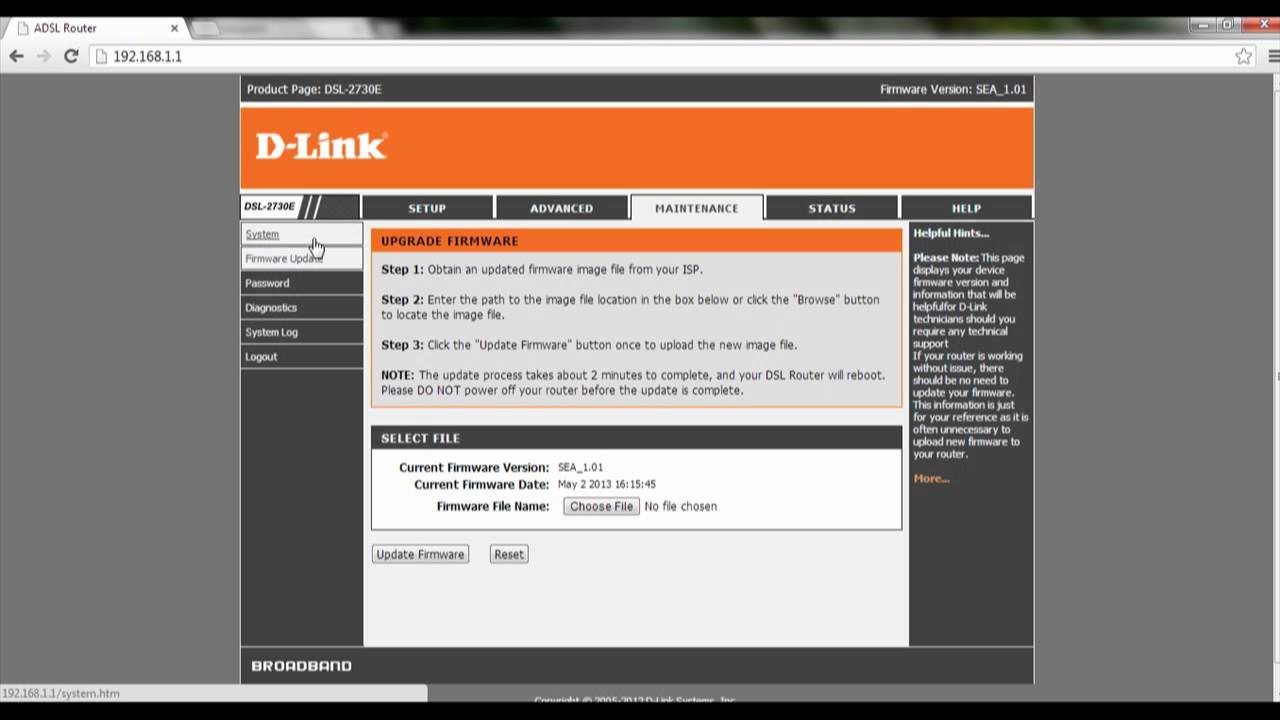Click the Step 1 instruction text
Image resolution: width=1280 pixels, height=720 pixels.
(x=541, y=269)
